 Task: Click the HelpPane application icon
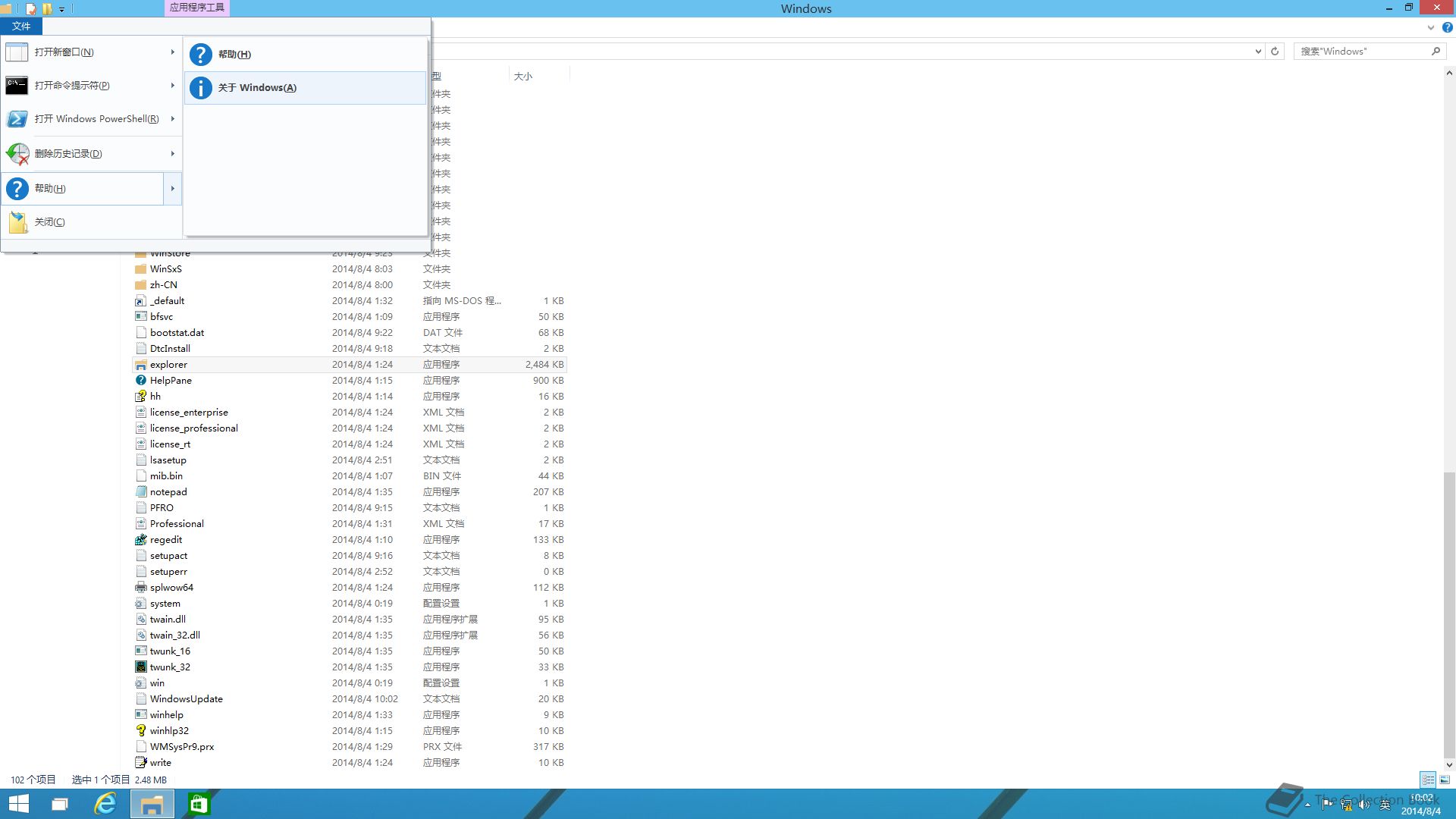[140, 381]
